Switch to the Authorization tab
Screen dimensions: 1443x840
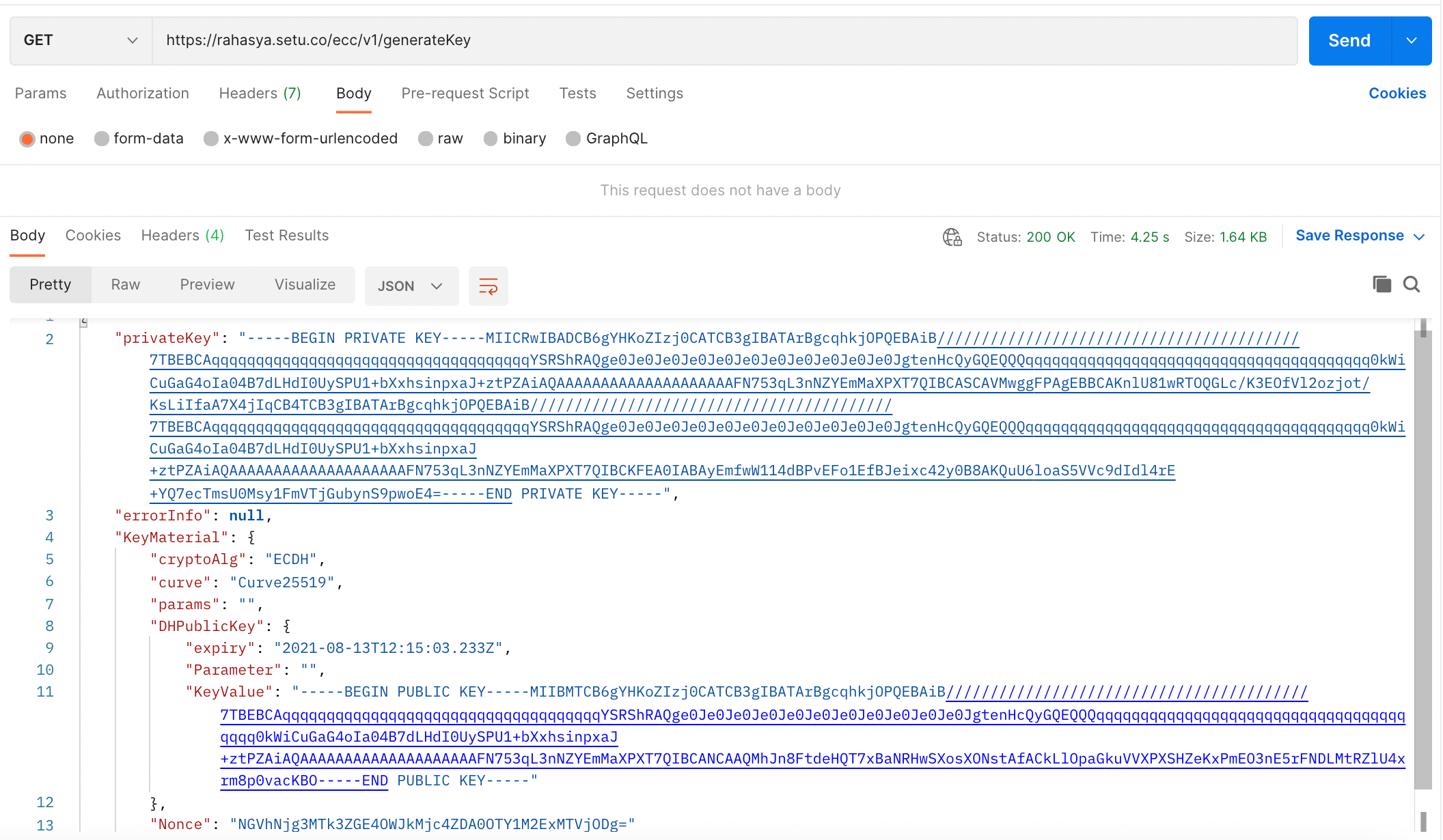click(x=143, y=94)
